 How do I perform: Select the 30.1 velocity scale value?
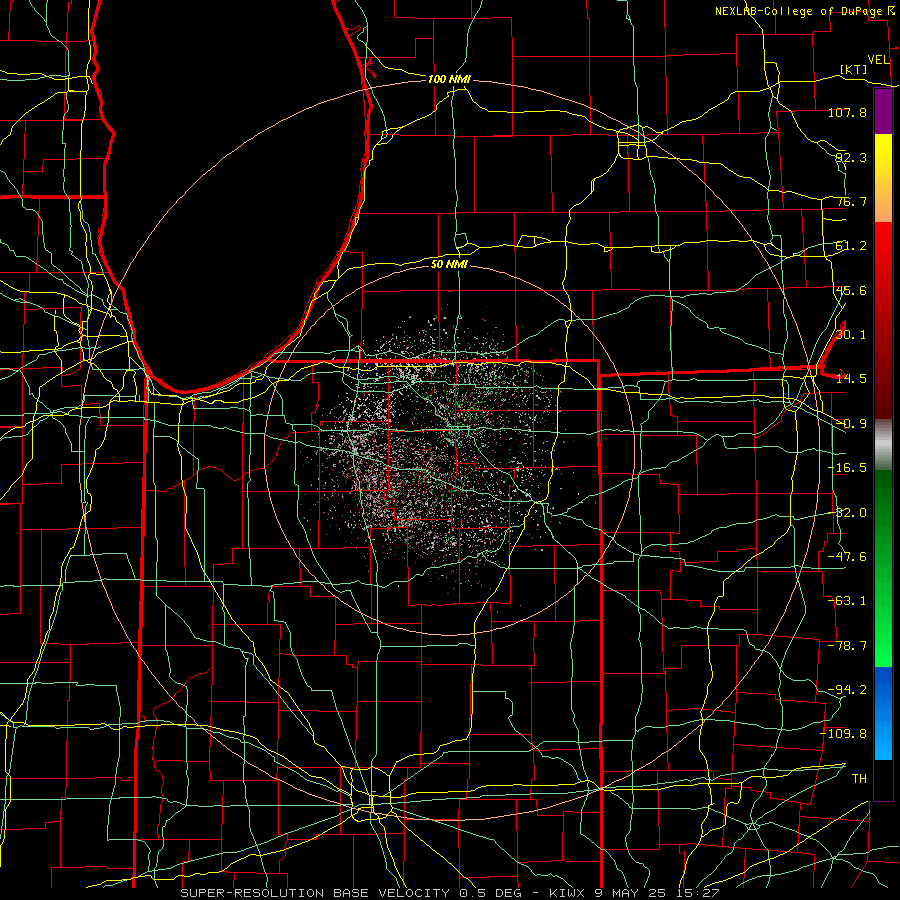(851, 335)
